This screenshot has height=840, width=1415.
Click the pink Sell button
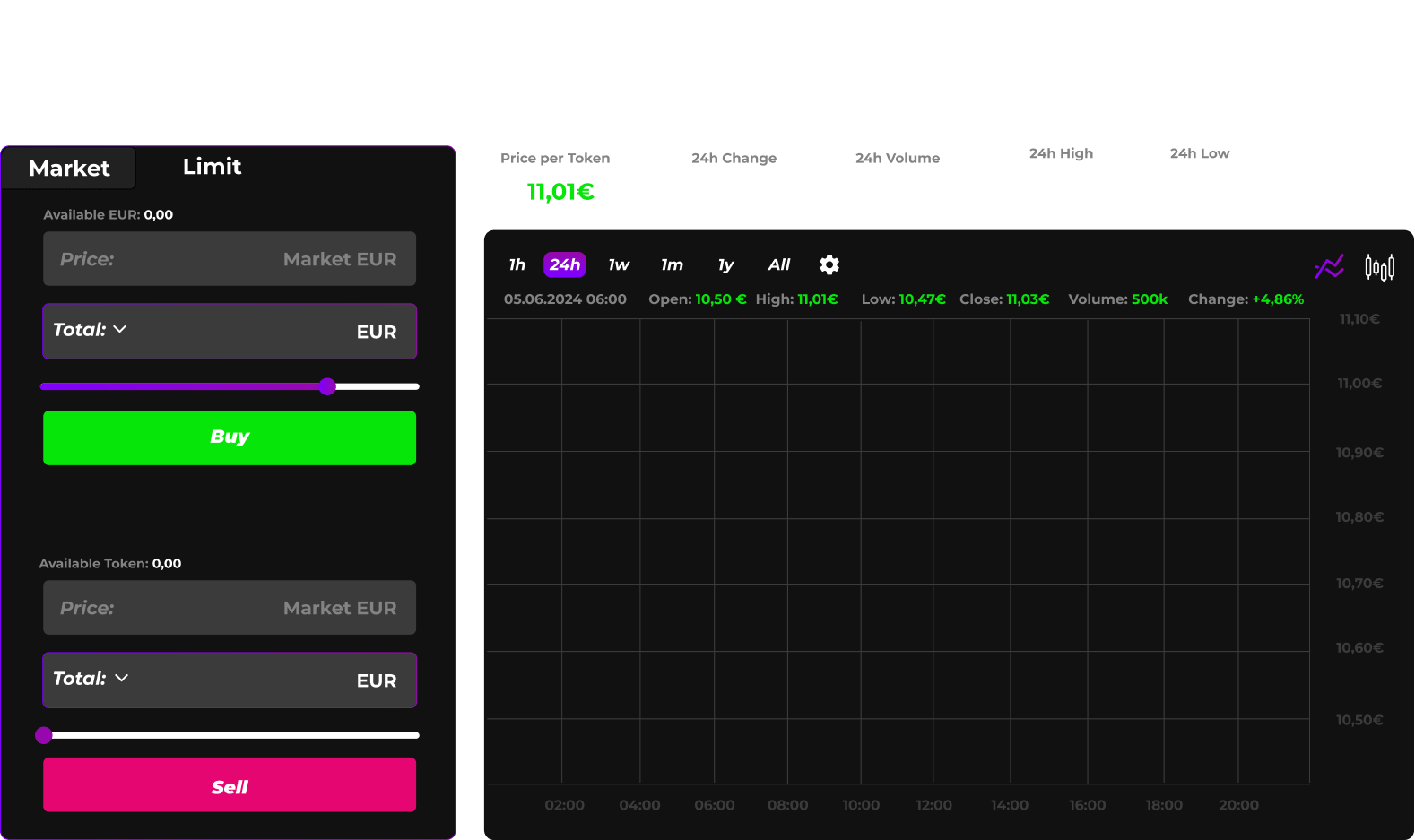tap(230, 785)
